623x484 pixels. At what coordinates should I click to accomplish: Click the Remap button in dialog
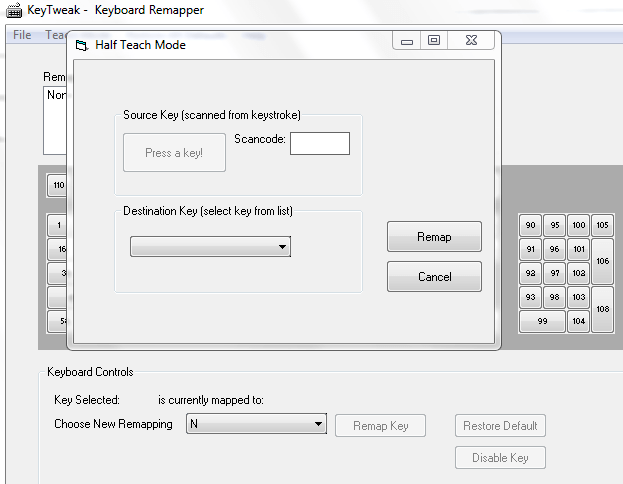click(x=434, y=237)
